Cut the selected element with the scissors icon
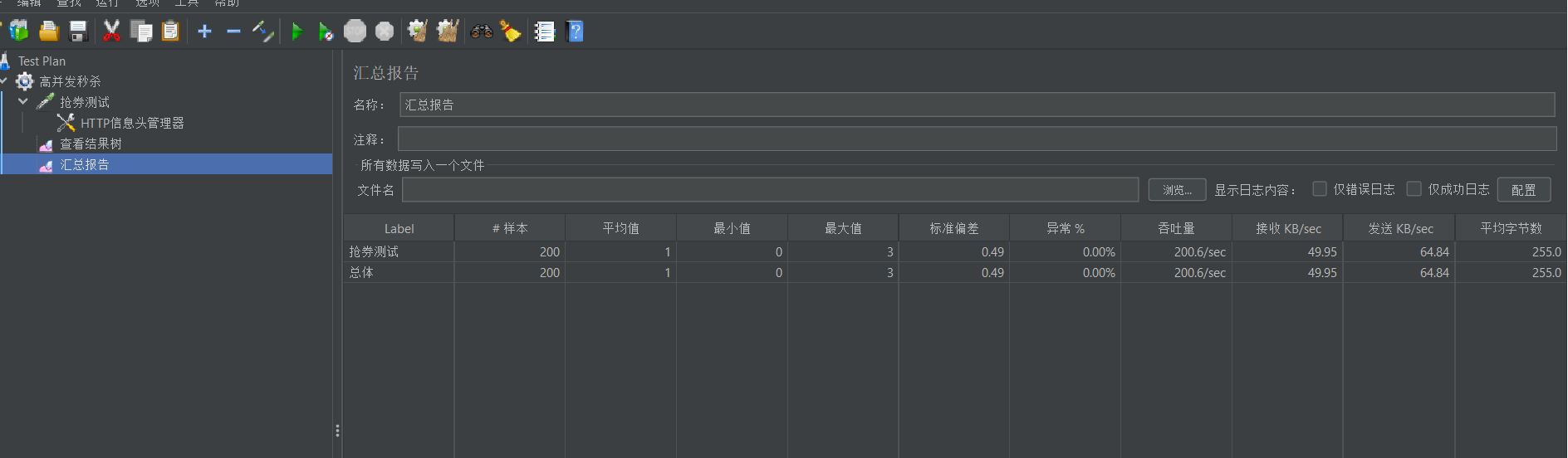The width and height of the screenshot is (1568, 458). click(x=111, y=32)
